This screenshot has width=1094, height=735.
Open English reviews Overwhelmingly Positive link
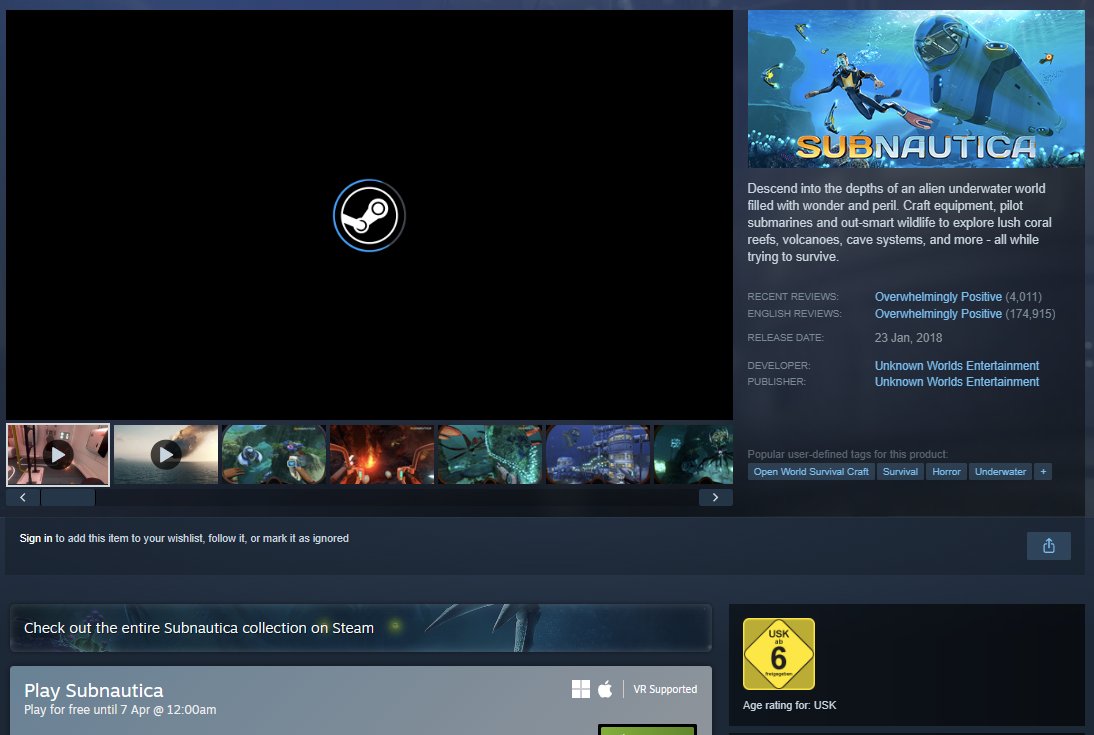tap(938, 314)
